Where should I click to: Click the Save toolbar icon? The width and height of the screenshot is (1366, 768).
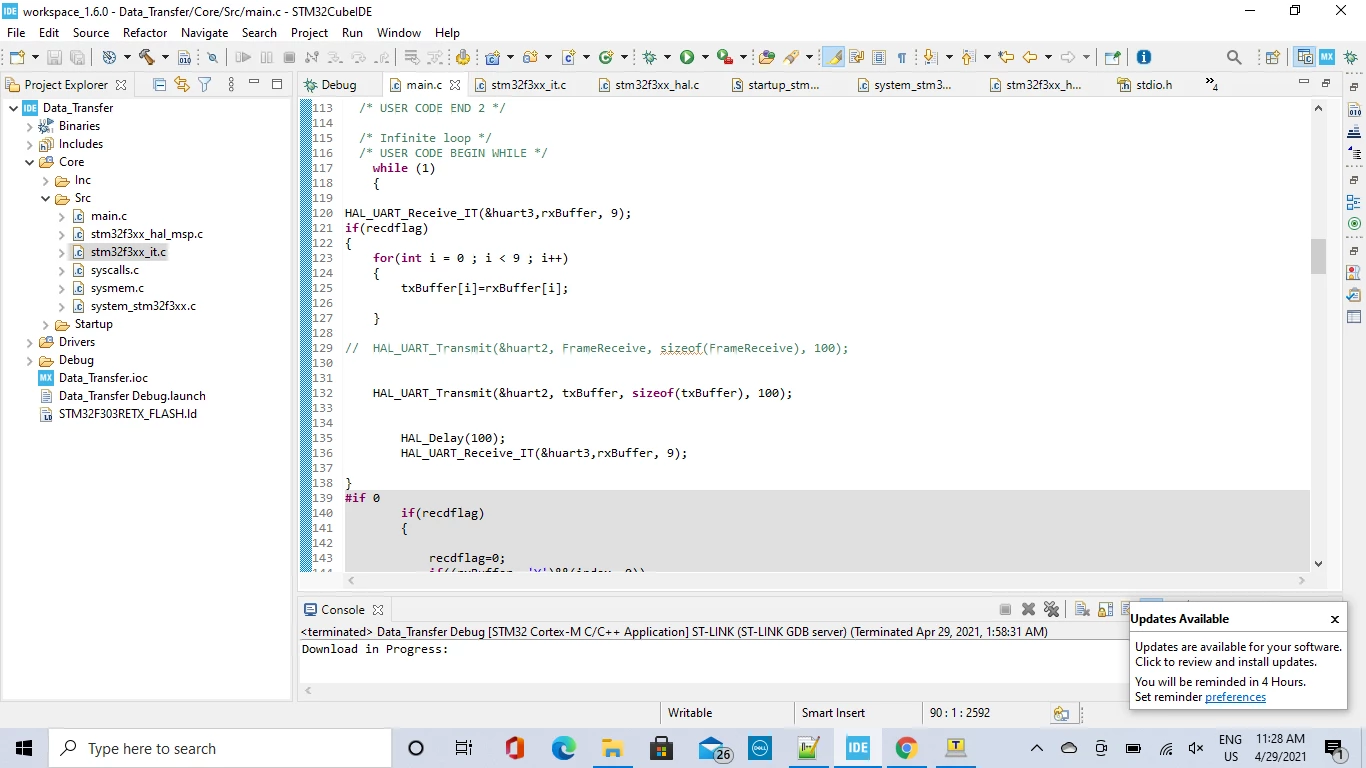(x=54, y=58)
